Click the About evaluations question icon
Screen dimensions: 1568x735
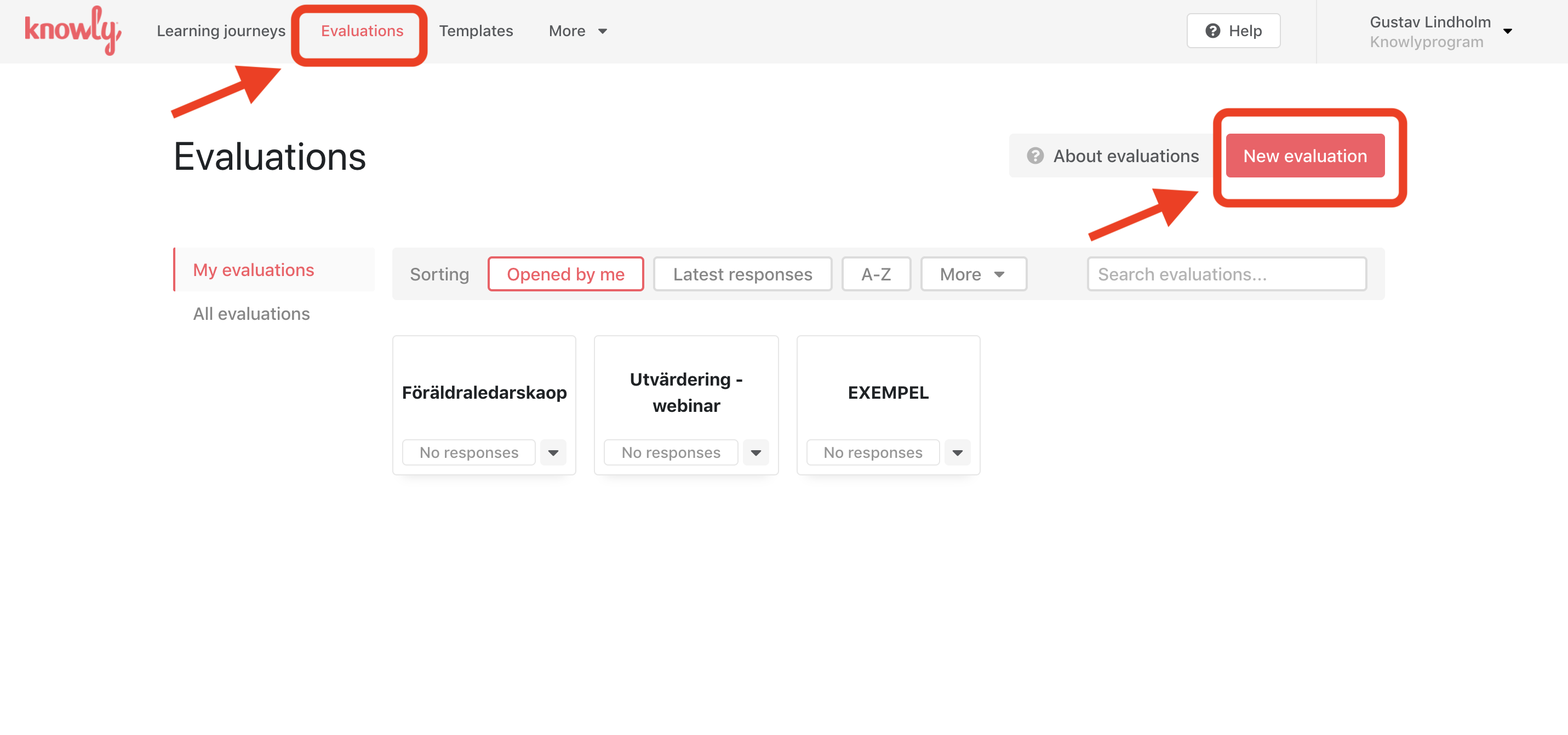[x=1035, y=156]
